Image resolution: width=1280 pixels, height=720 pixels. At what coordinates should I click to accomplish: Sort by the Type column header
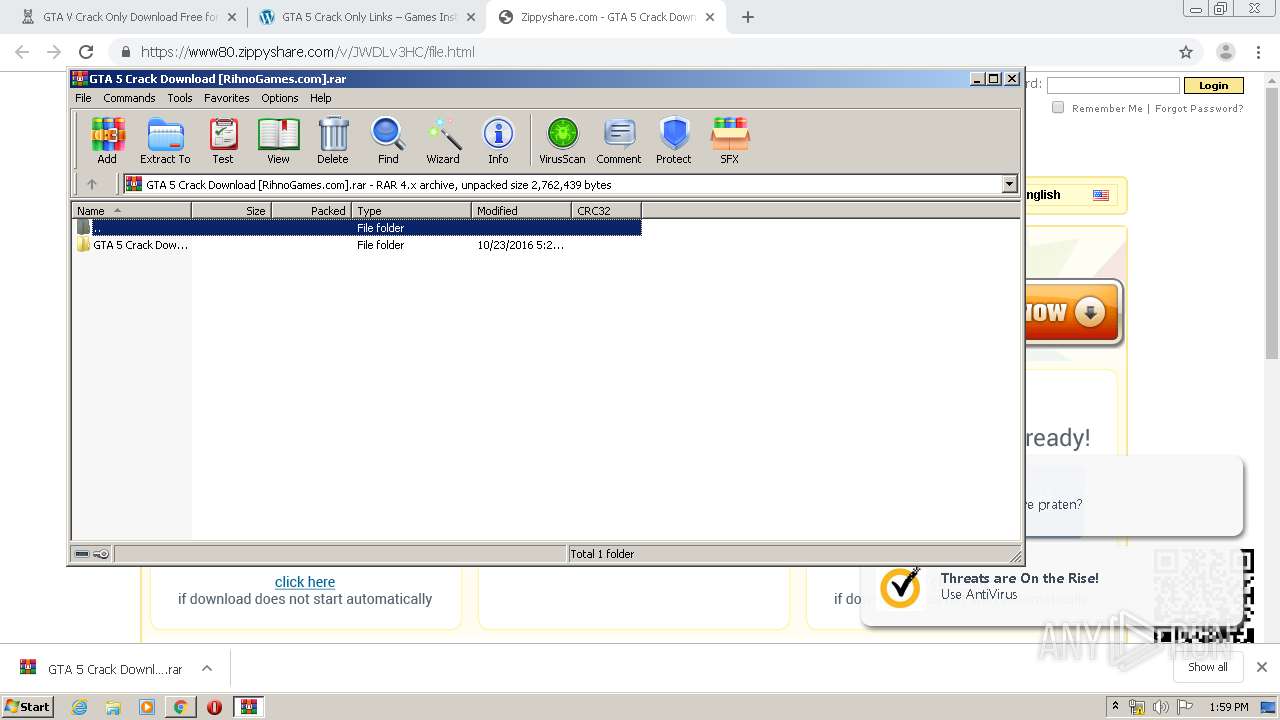[x=411, y=210]
